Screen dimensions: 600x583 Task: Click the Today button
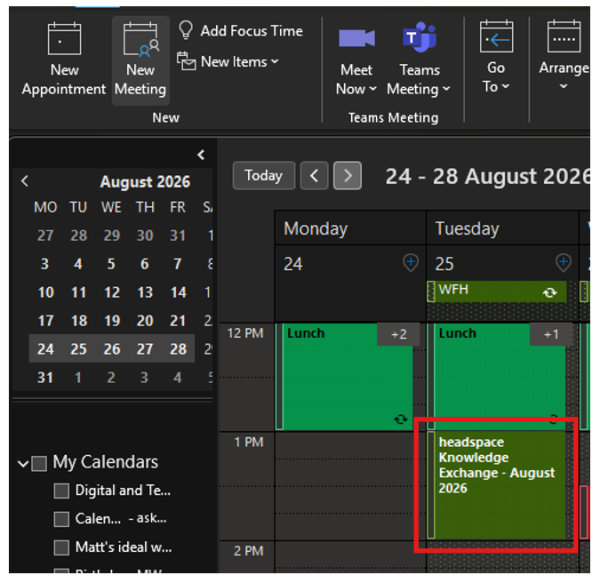(264, 176)
